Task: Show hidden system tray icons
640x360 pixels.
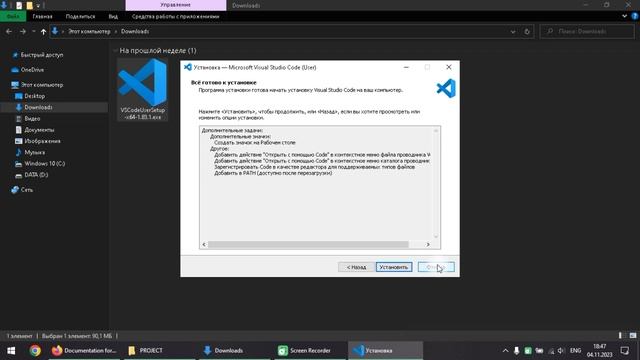Action: 505,351
